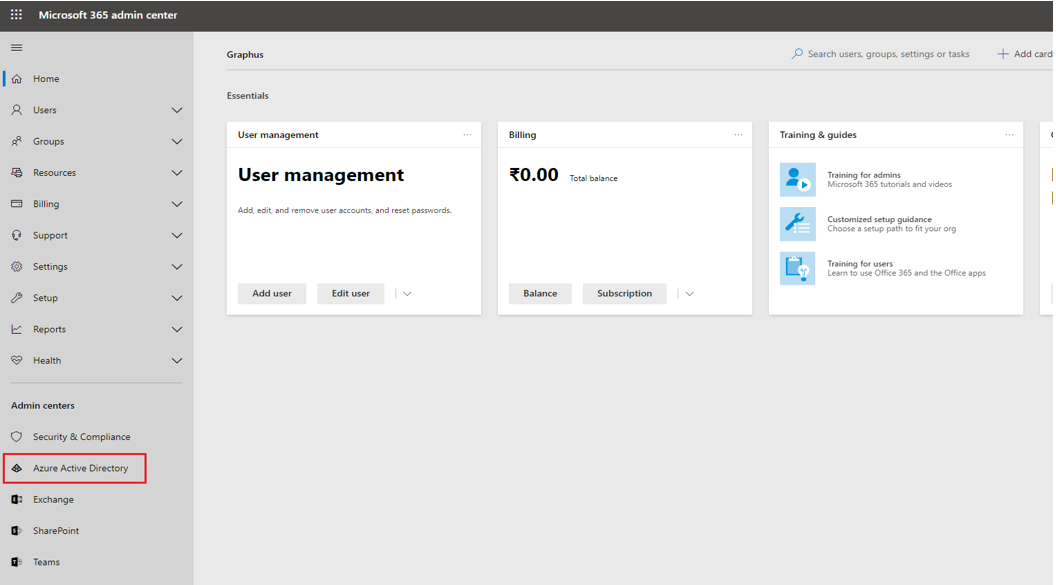Click the ₹0.00 total balance amount
The width and height of the screenshot is (1056, 585).
coord(534,175)
